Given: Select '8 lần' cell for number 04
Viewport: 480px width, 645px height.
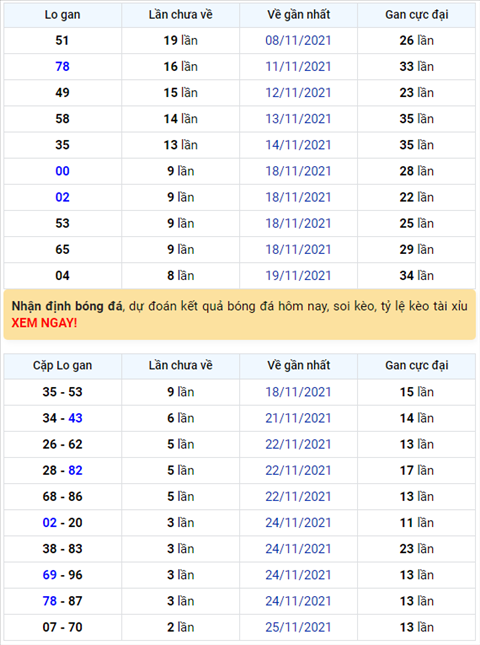Looking at the screenshot, I should (181, 276).
